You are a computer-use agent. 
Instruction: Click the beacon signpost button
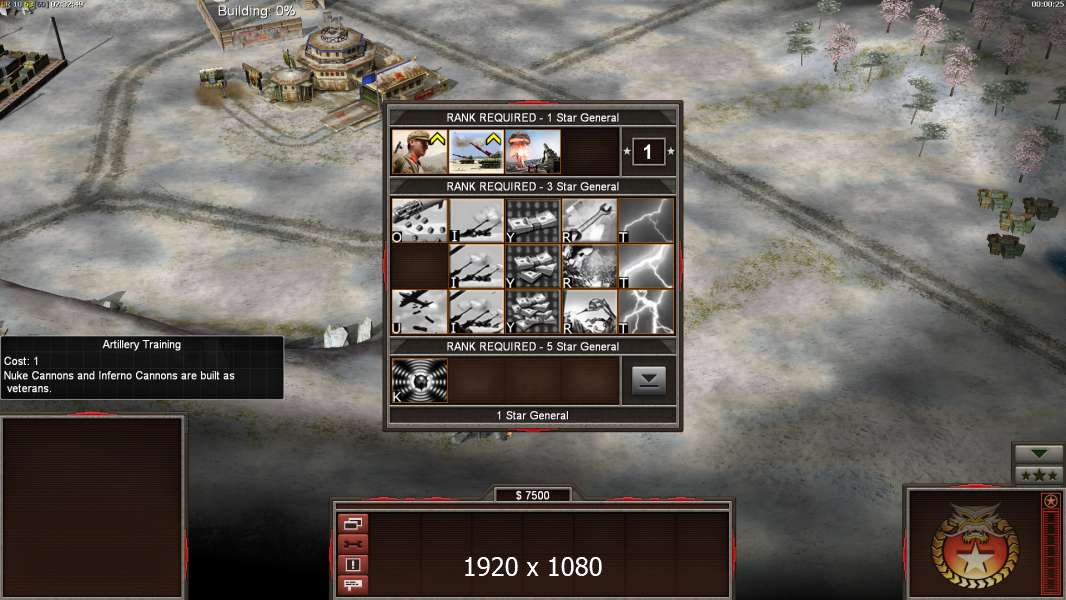353,584
